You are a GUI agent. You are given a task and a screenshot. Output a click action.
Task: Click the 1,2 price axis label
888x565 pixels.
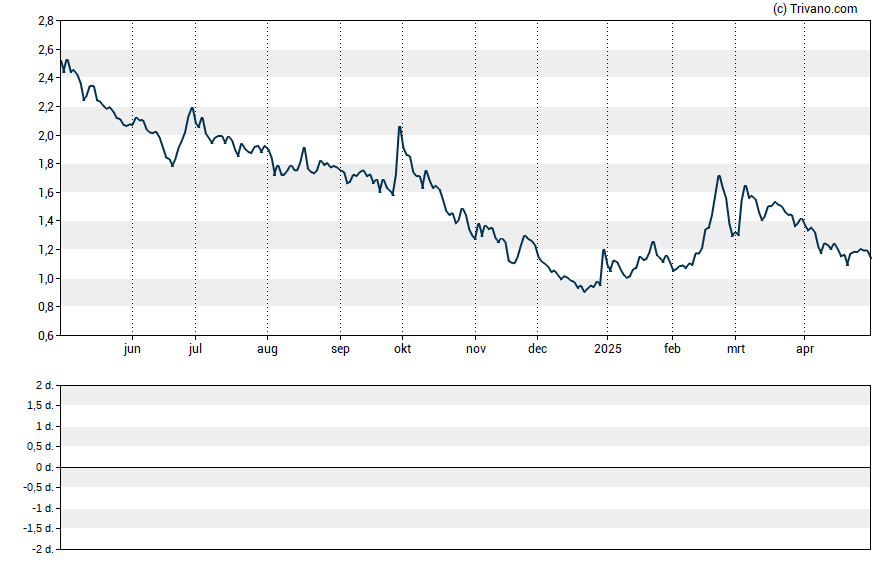point(46,250)
